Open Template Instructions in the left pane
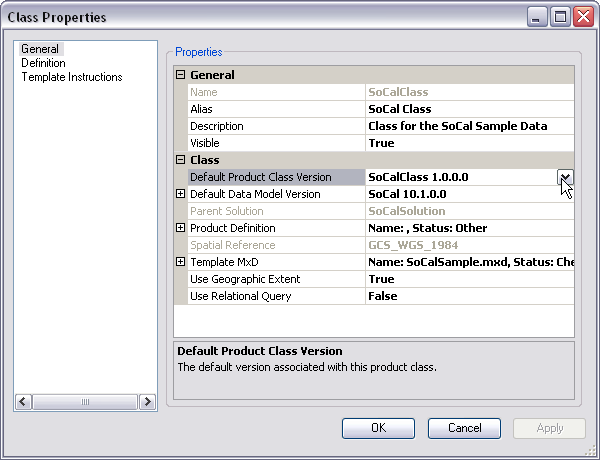 coord(72,77)
